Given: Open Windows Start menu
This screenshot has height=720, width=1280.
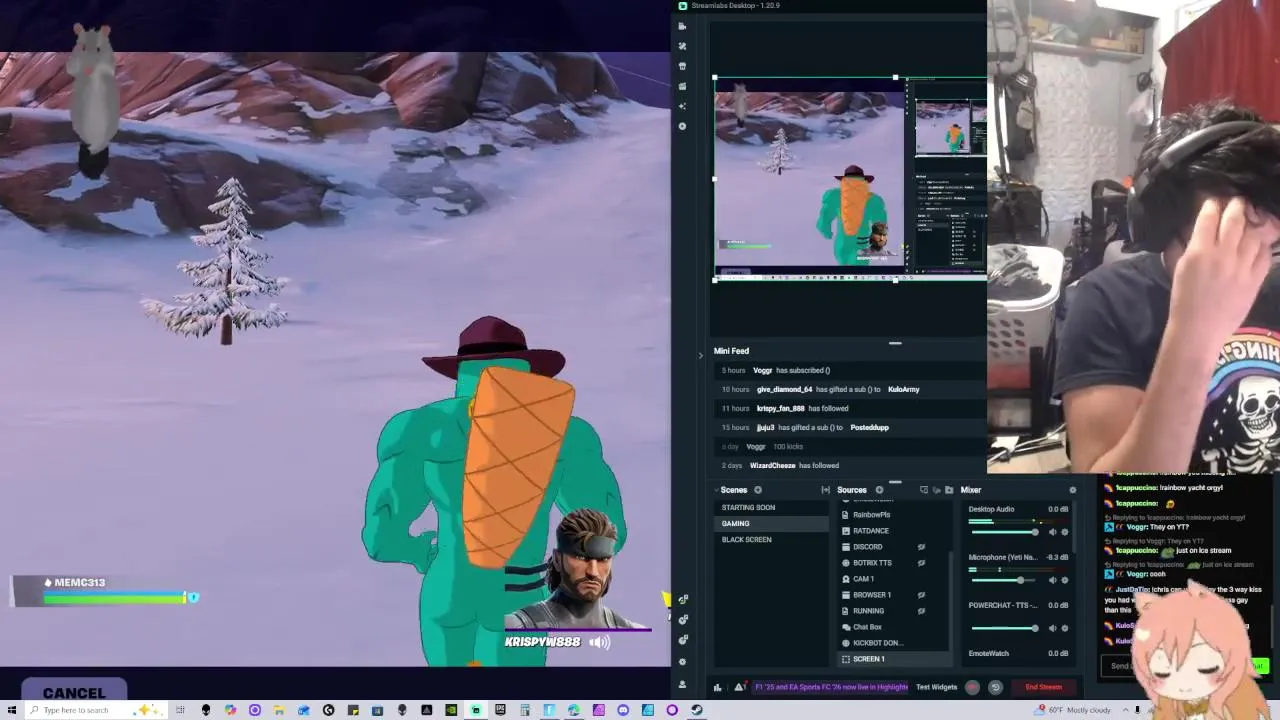Looking at the screenshot, I should click(12, 710).
